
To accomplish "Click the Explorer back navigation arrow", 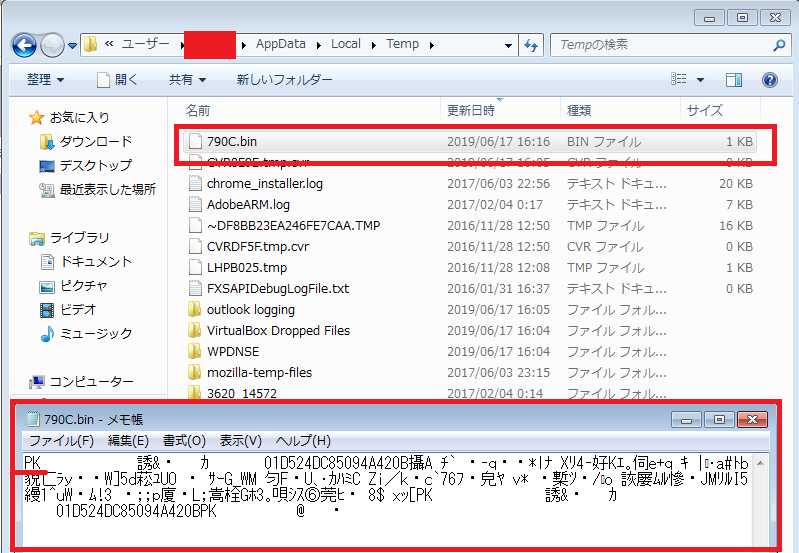I will pyautogui.click(x=24, y=45).
